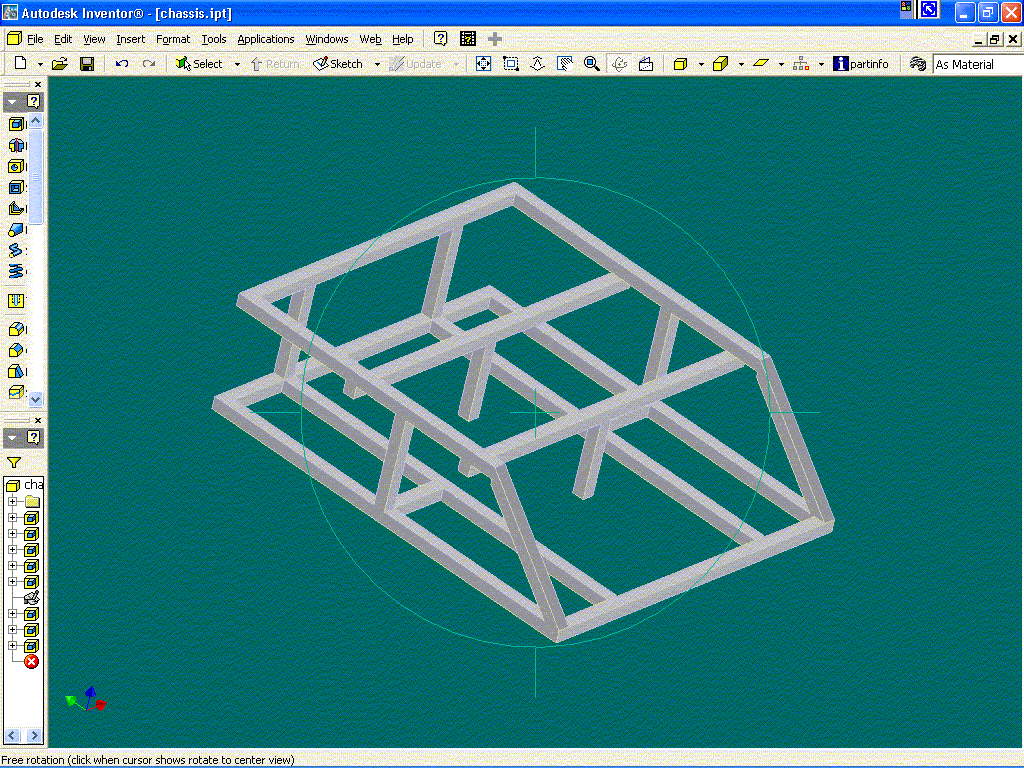Click the Look At icon
This screenshot has height=768, width=1024.
[646, 63]
